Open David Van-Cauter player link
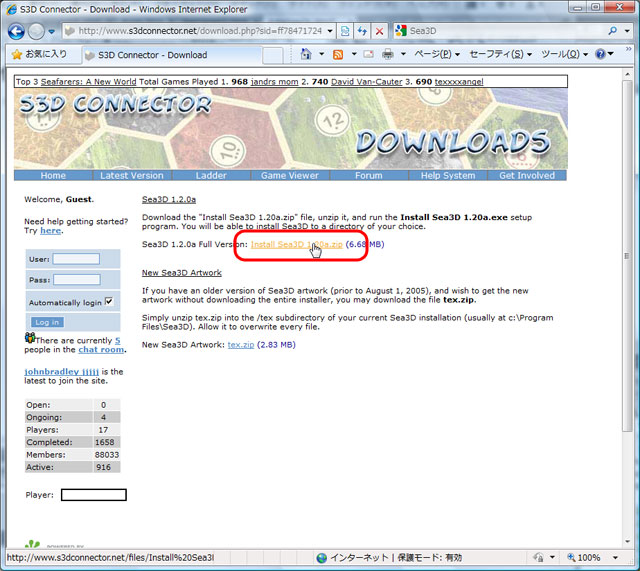The height and width of the screenshot is (571, 640). click(367, 82)
